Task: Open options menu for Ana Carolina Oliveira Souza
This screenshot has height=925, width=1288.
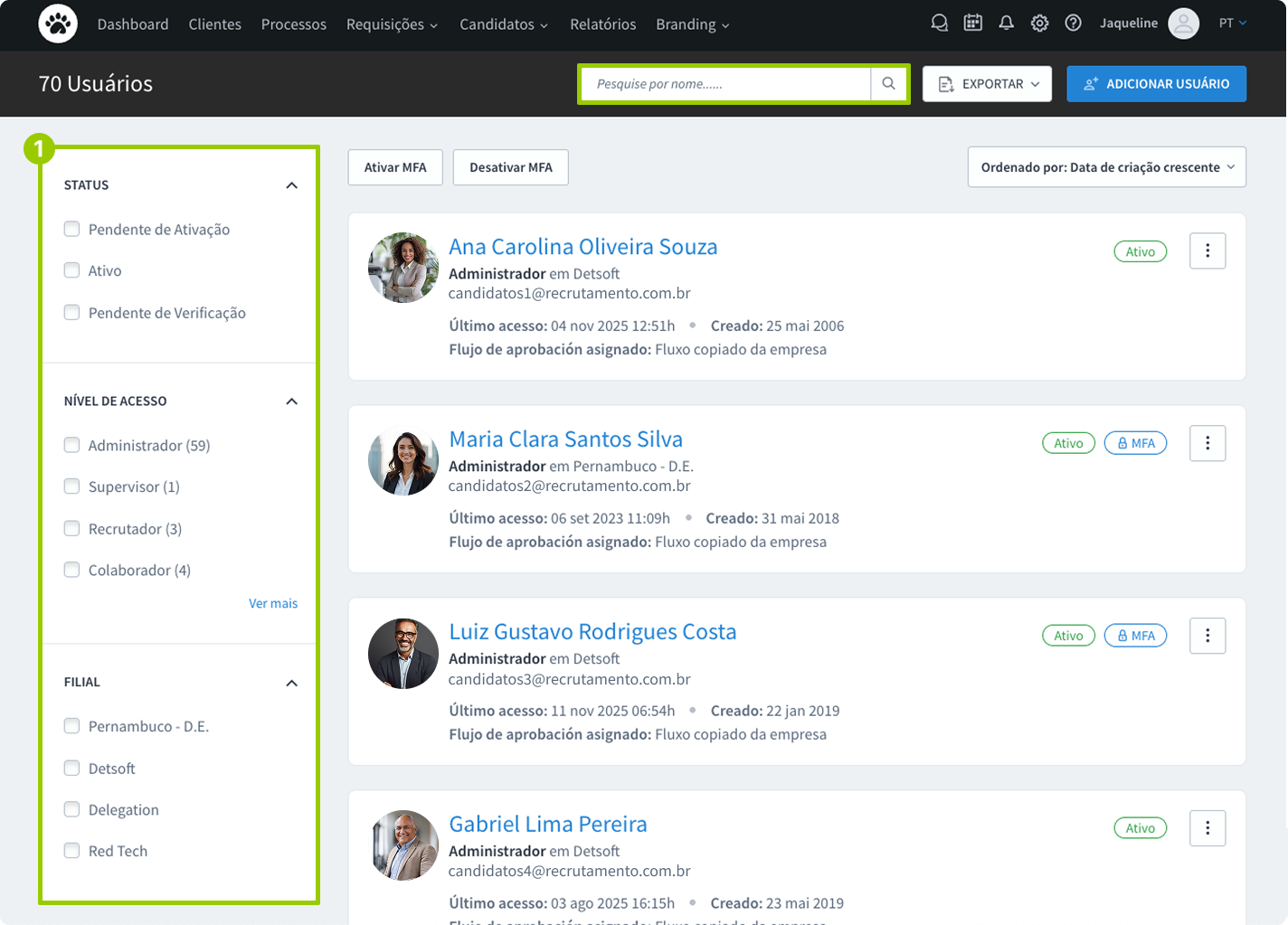Action: point(1207,251)
